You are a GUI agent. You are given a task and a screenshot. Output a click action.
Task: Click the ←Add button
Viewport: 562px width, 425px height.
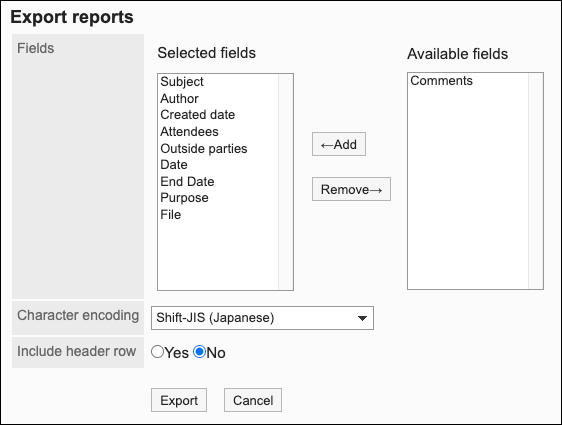pos(339,144)
